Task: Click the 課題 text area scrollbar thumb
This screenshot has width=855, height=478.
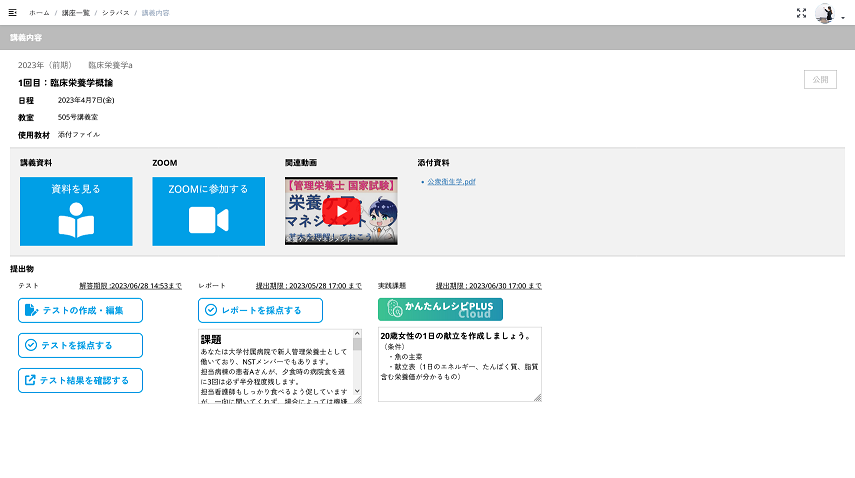Action: (x=357, y=344)
